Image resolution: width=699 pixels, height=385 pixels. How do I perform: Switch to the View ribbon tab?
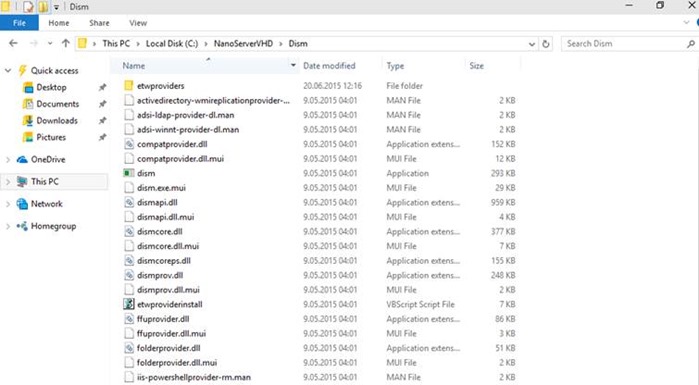(x=138, y=23)
